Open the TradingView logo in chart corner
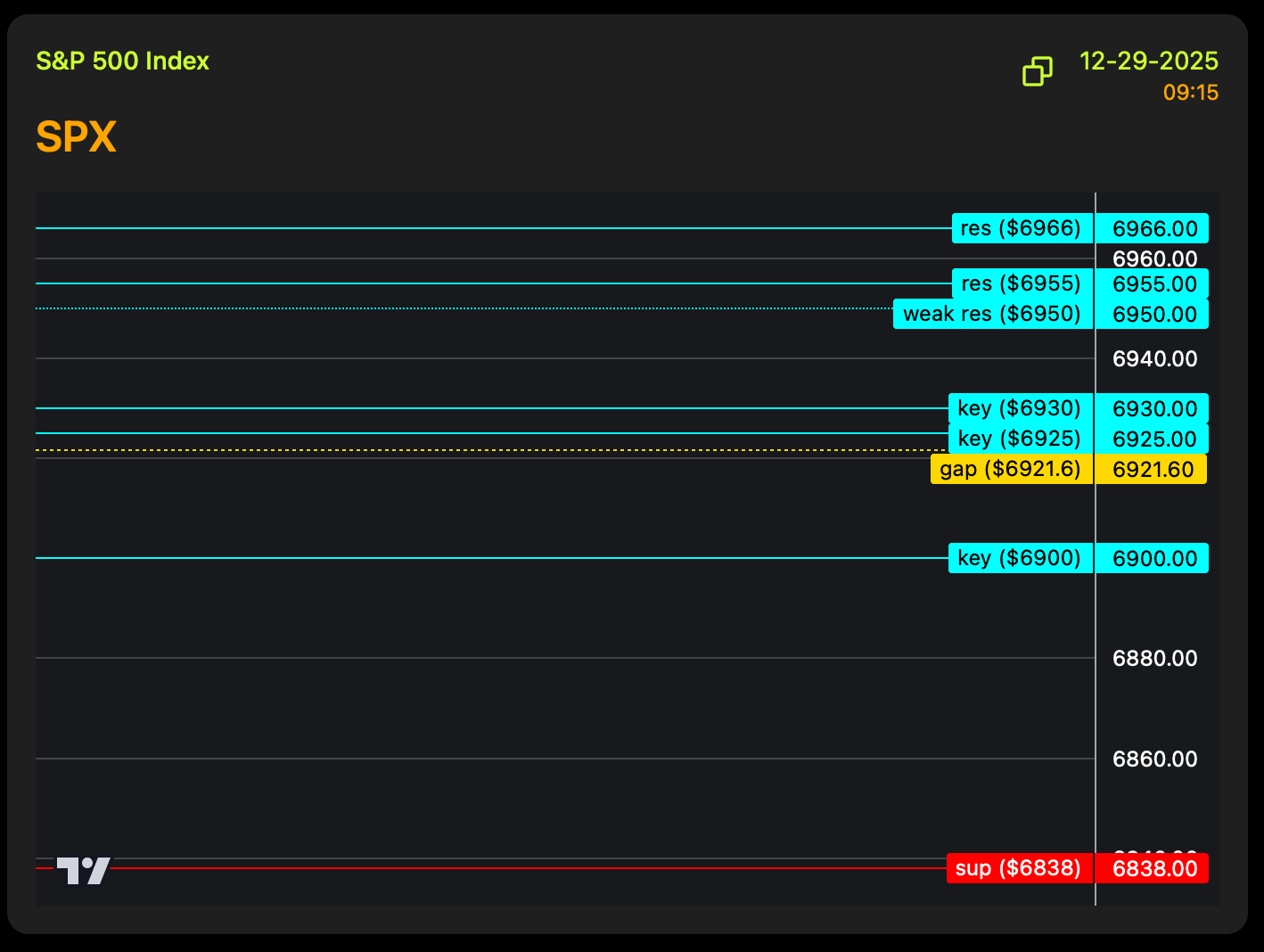Screen dimensions: 1264x952 pyautogui.click(x=84, y=870)
